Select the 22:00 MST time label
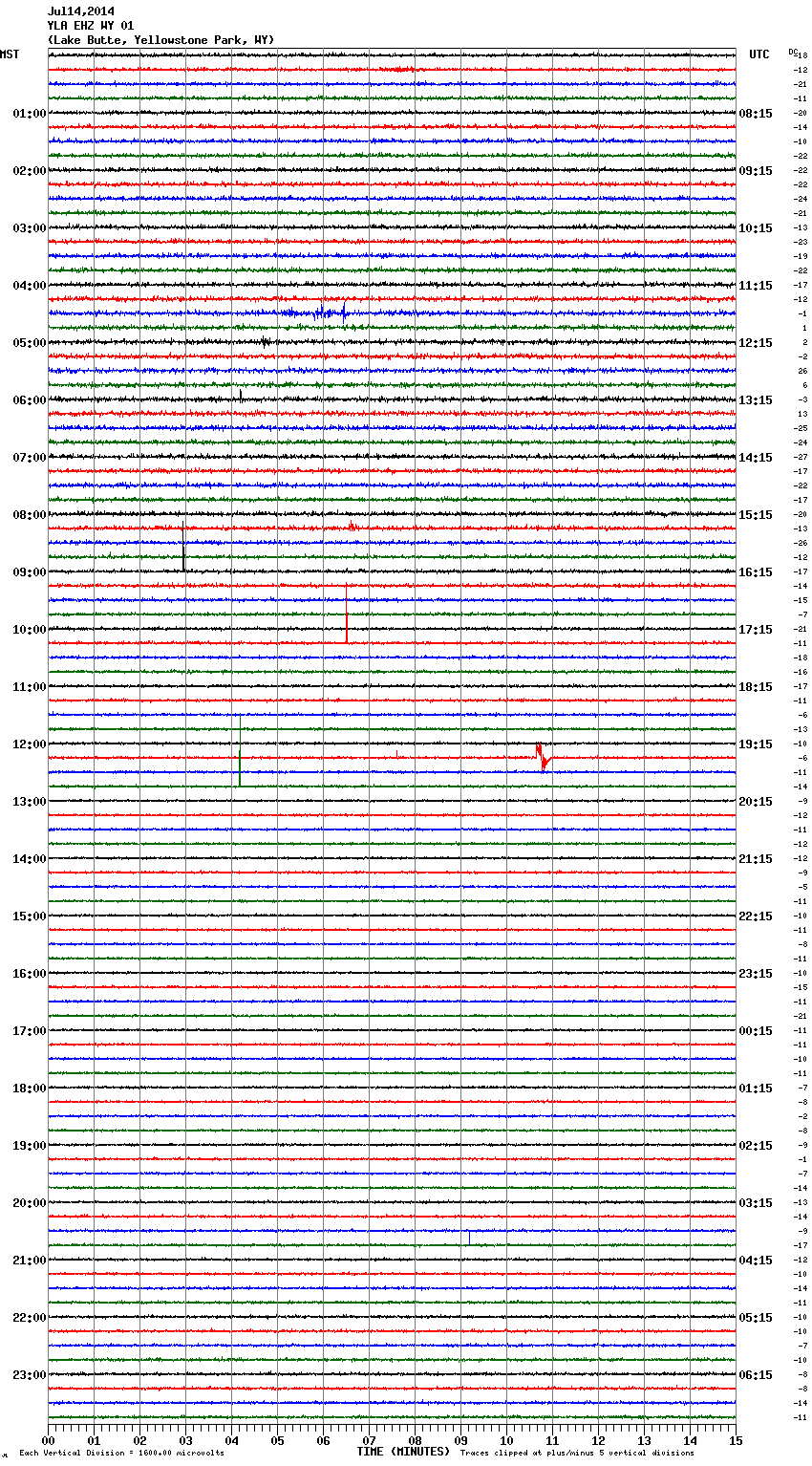This screenshot has height=1466, width=812. pyautogui.click(x=30, y=1318)
